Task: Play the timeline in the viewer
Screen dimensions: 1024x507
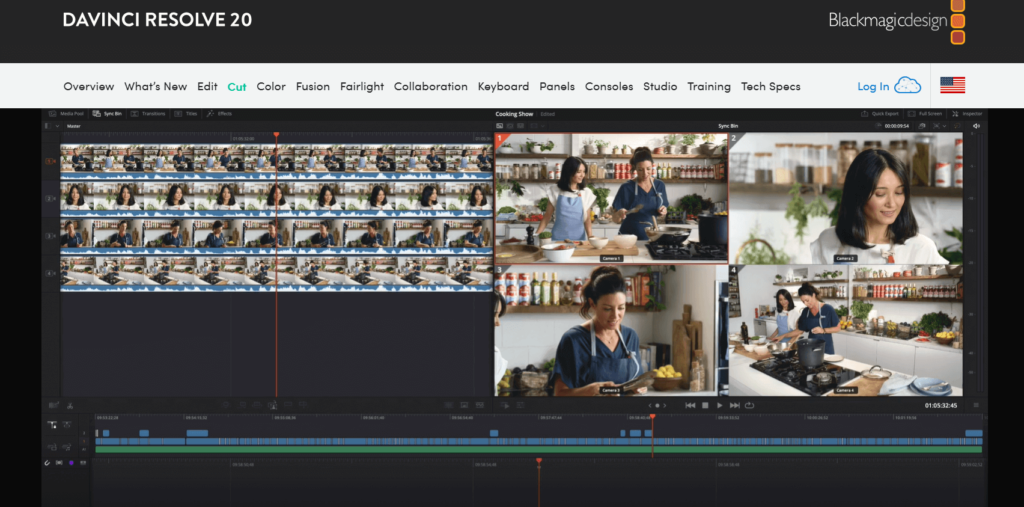Action: [x=720, y=406]
